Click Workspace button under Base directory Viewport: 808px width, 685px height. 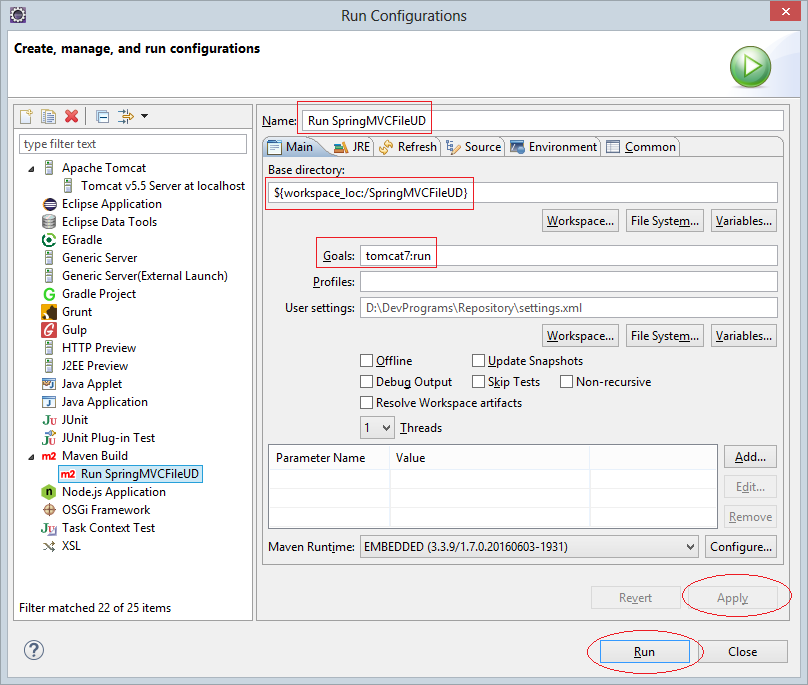pyautogui.click(x=580, y=221)
